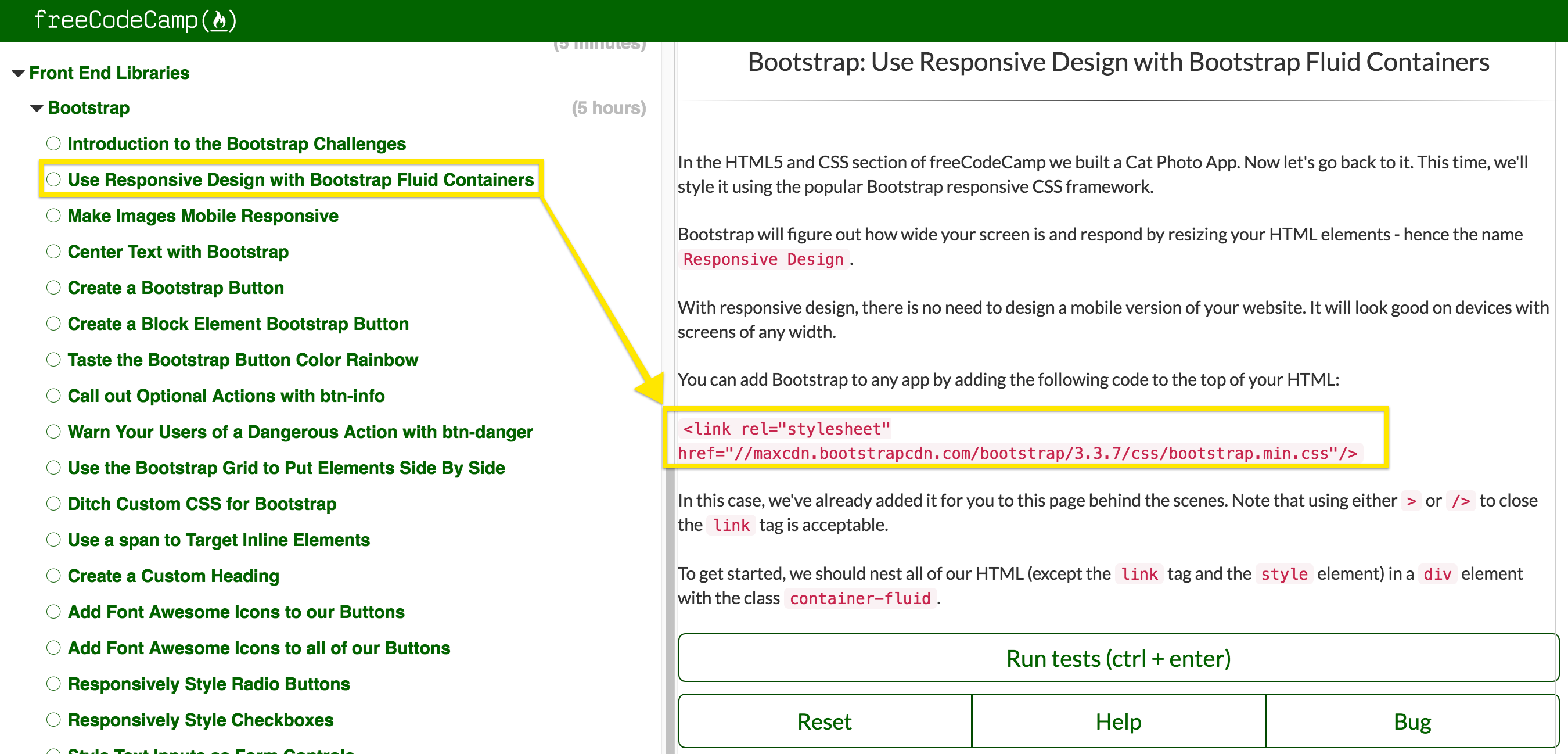
Task: Go to Center Text with Bootstrap
Action: [x=178, y=252]
